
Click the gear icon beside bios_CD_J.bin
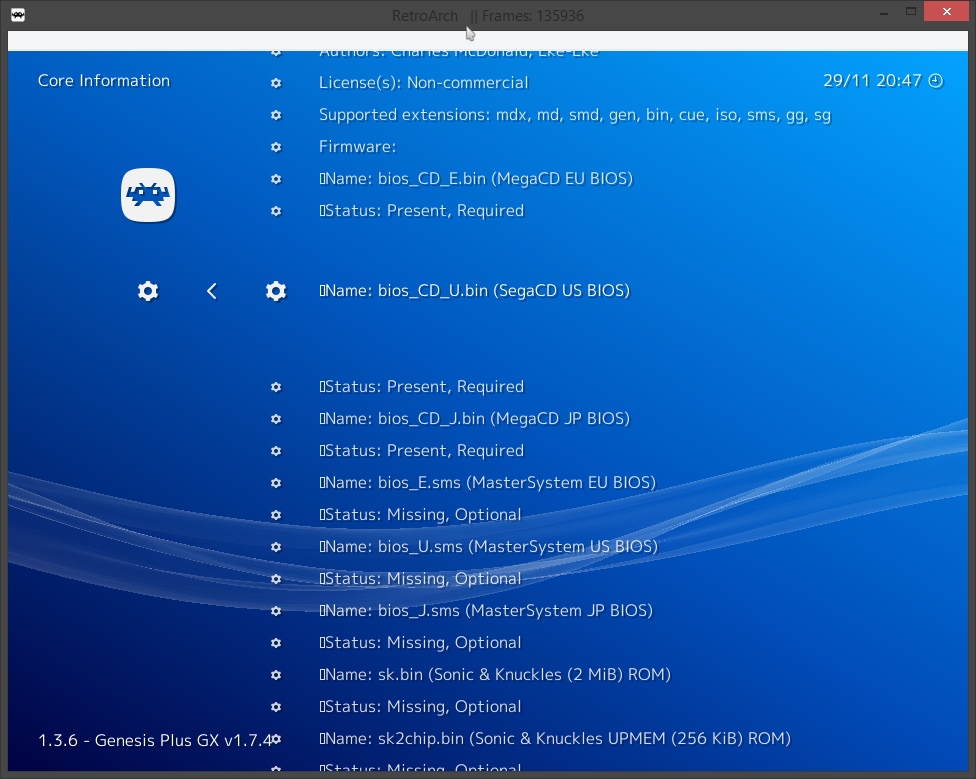pos(276,419)
